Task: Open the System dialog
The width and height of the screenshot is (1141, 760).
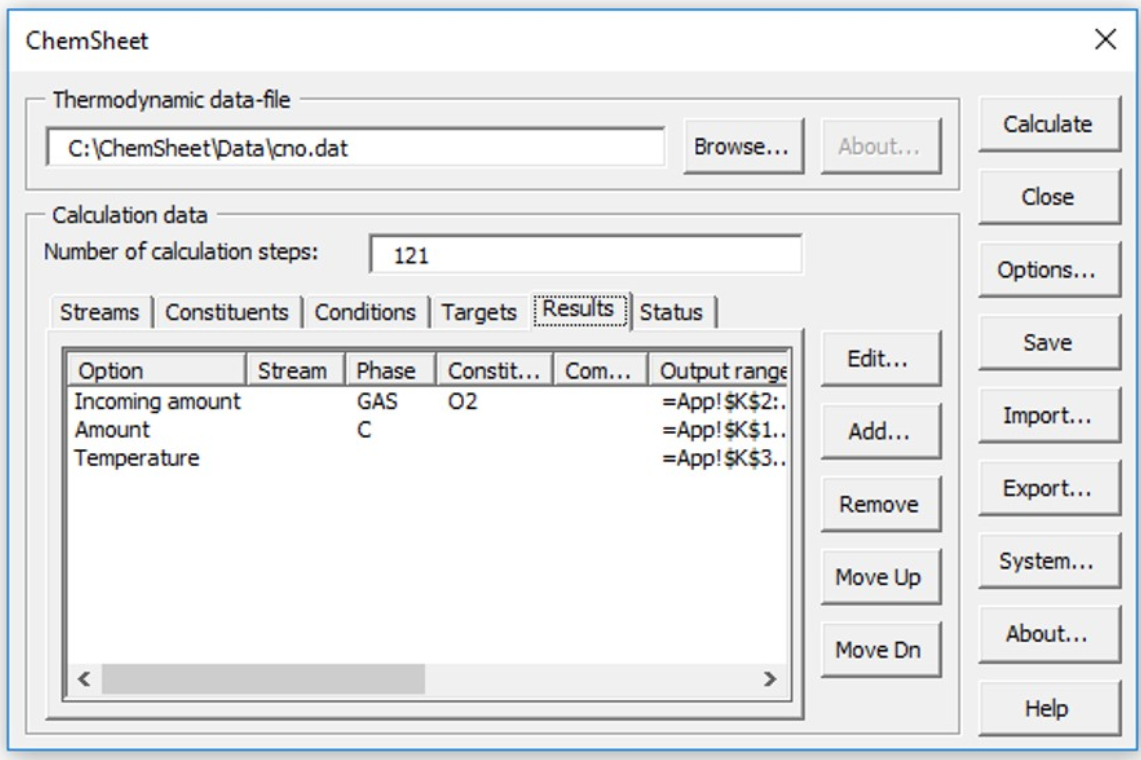Action: [1047, 562]
